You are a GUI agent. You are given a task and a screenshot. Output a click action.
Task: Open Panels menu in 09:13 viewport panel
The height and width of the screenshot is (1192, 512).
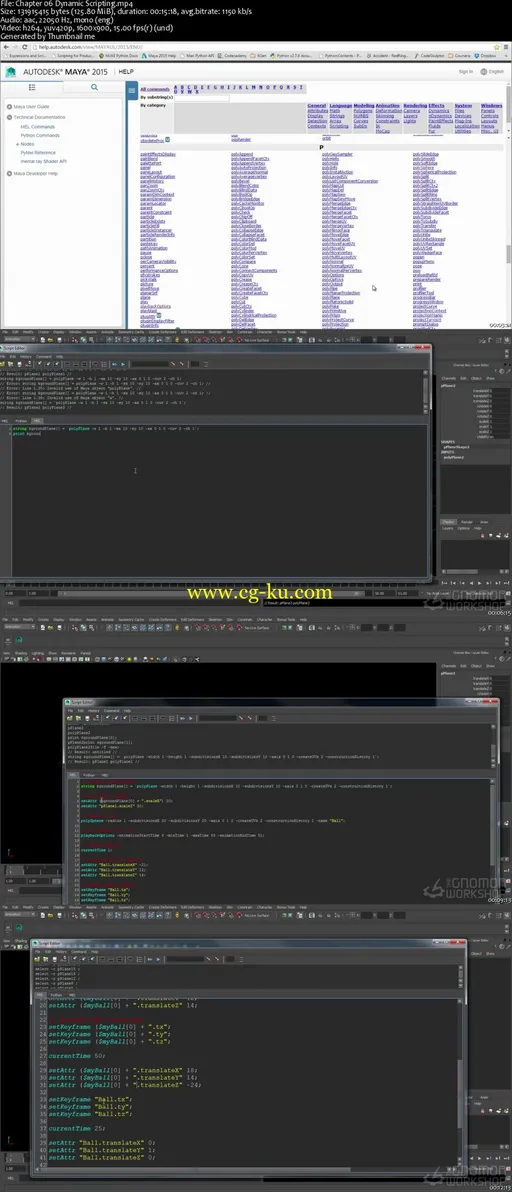tap(86, 653)
